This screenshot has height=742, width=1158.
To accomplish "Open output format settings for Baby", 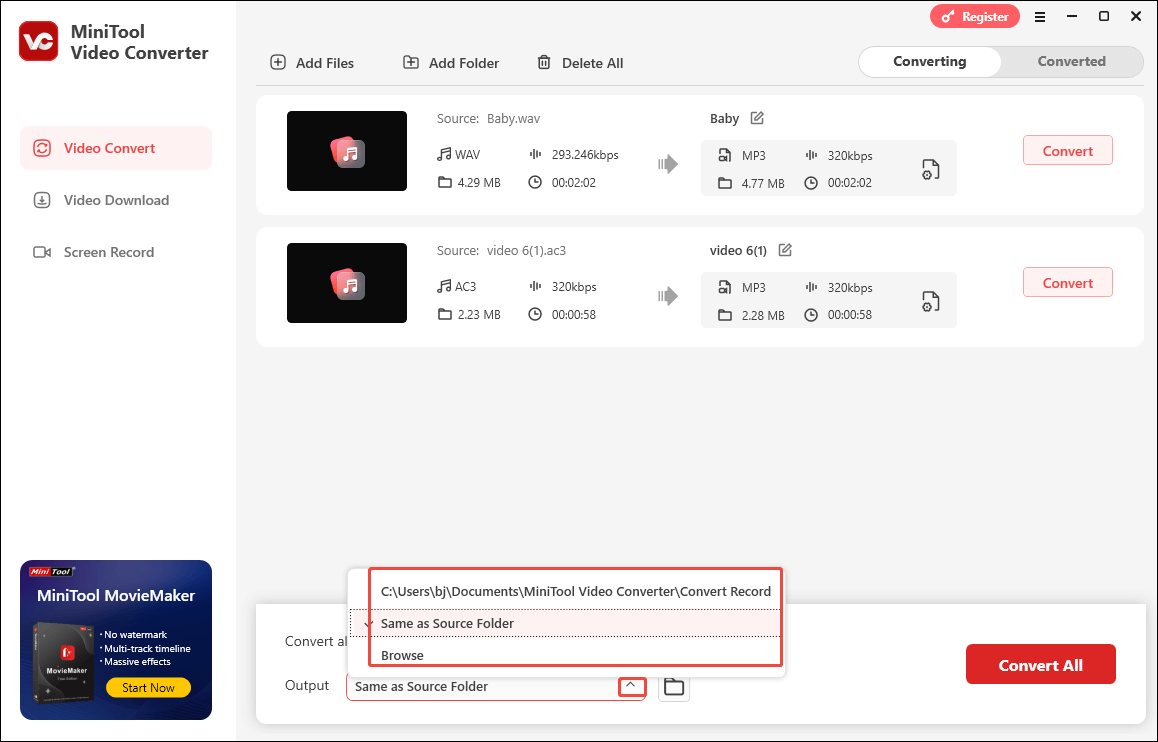I will pos(931,170).
